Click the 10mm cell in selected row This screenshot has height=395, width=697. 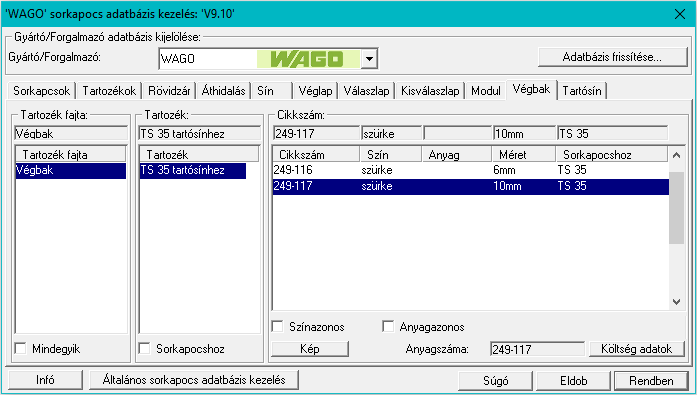pos(507,186)
